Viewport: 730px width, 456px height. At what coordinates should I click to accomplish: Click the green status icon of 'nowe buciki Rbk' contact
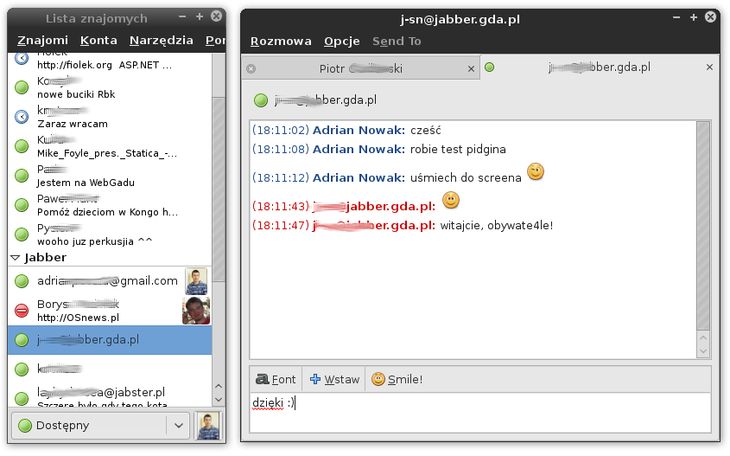(x=21, y=87)
